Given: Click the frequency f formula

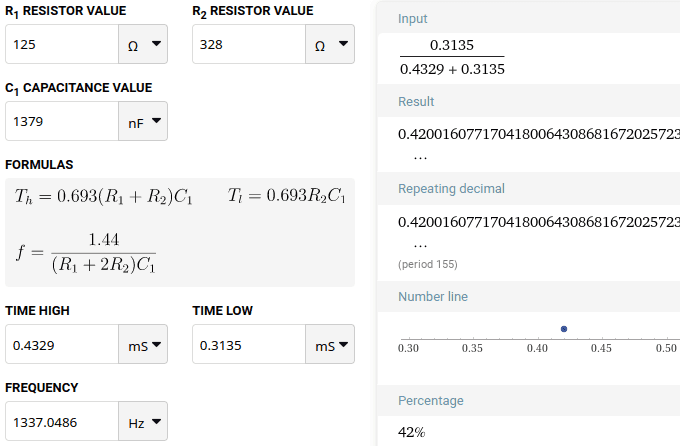Looking at the screenshot, I should point(85,253).
